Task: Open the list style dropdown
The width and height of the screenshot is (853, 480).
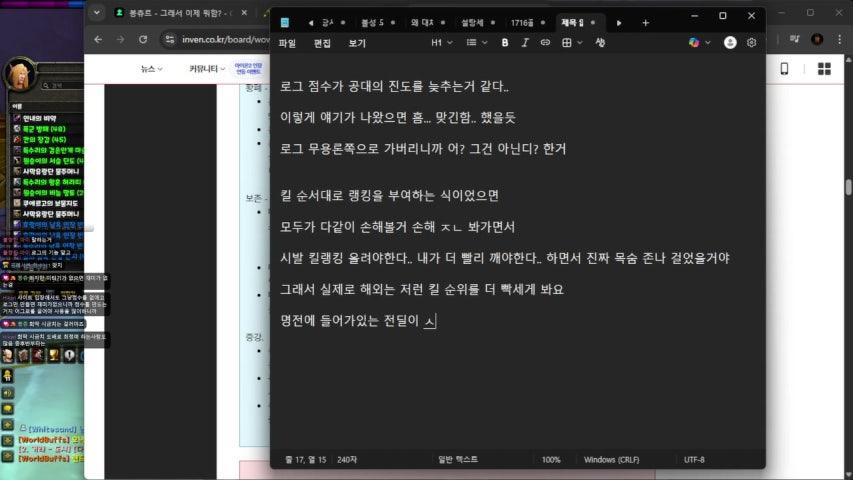Action: click(x=476, y=43)
